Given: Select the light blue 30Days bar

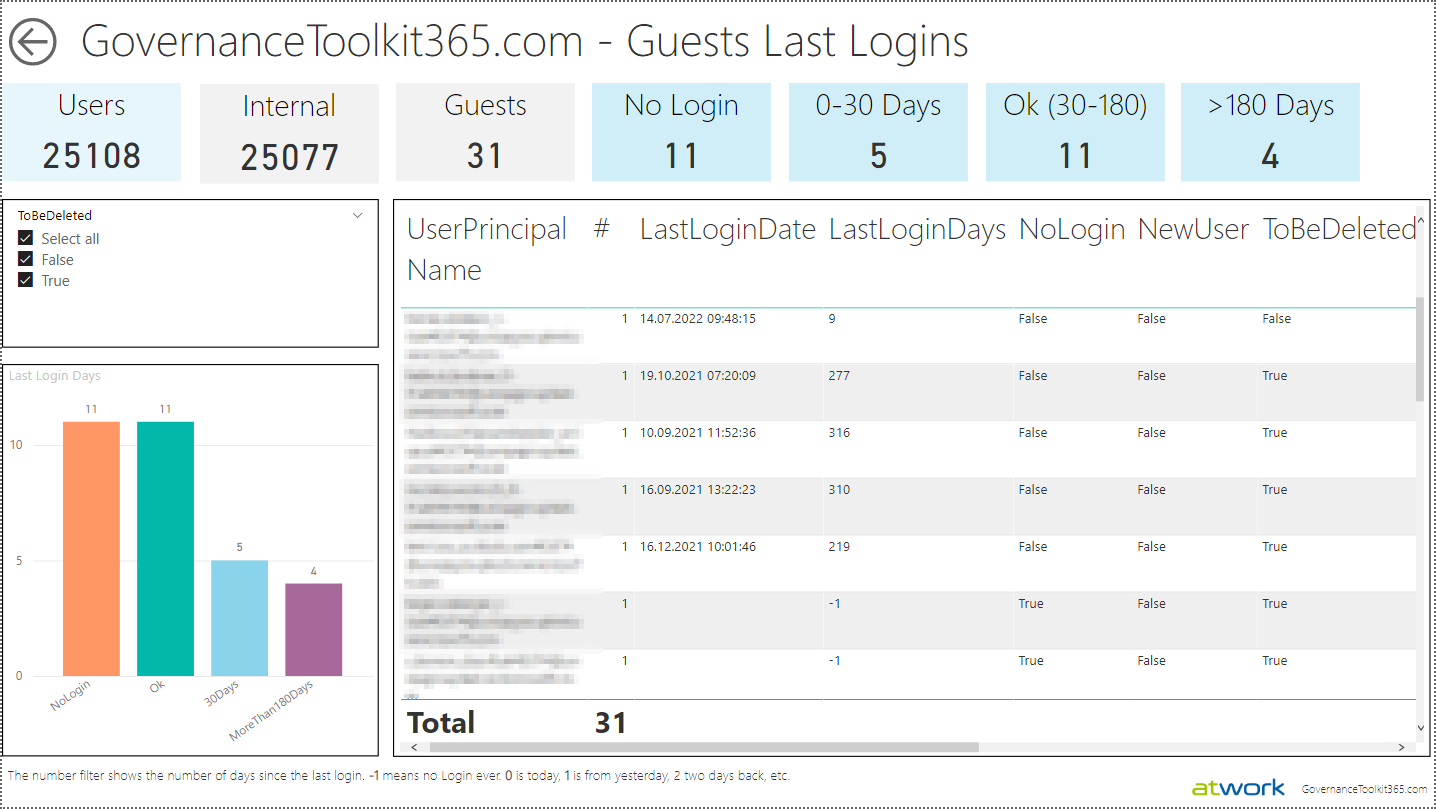Looking at the screenshot, I should [x=239, y=618].
